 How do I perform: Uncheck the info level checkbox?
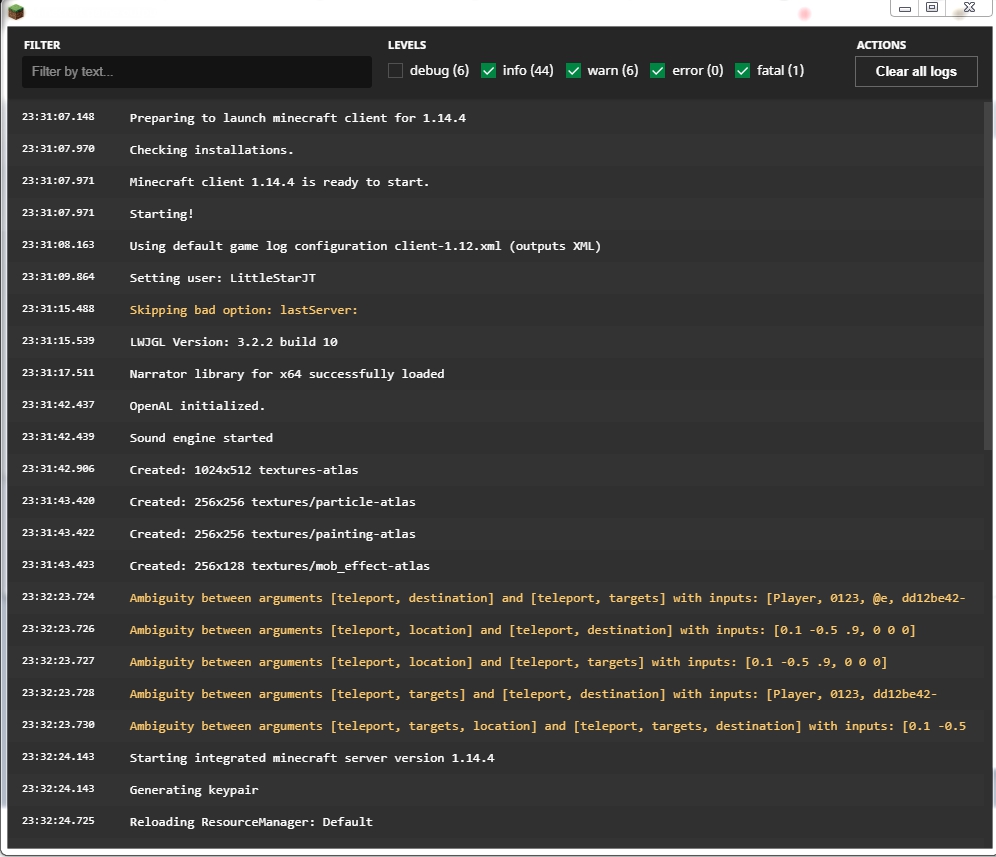pos(489,70)
